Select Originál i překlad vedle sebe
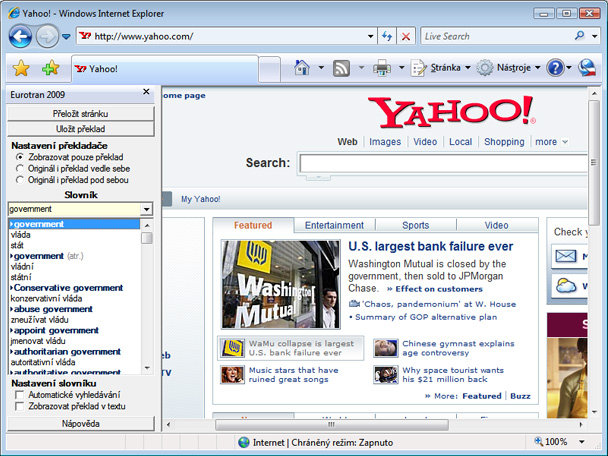Viewport: 608px width, 456px height. click(x=19, y=169)
